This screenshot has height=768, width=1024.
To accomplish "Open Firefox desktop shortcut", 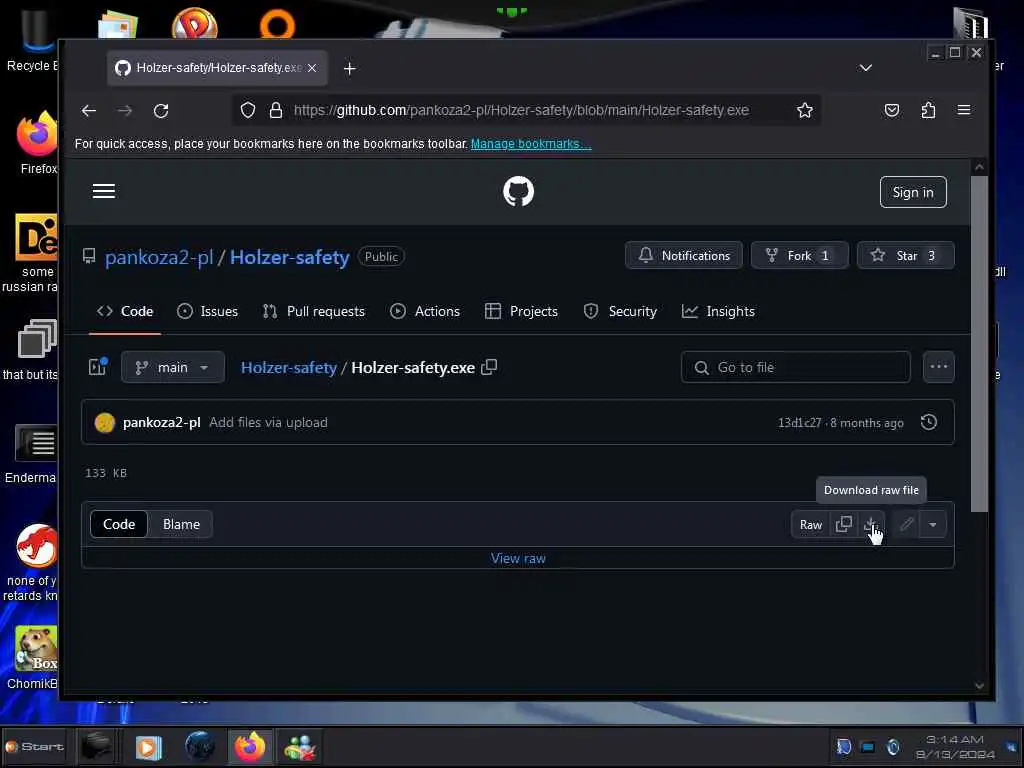I will [37, 142].
